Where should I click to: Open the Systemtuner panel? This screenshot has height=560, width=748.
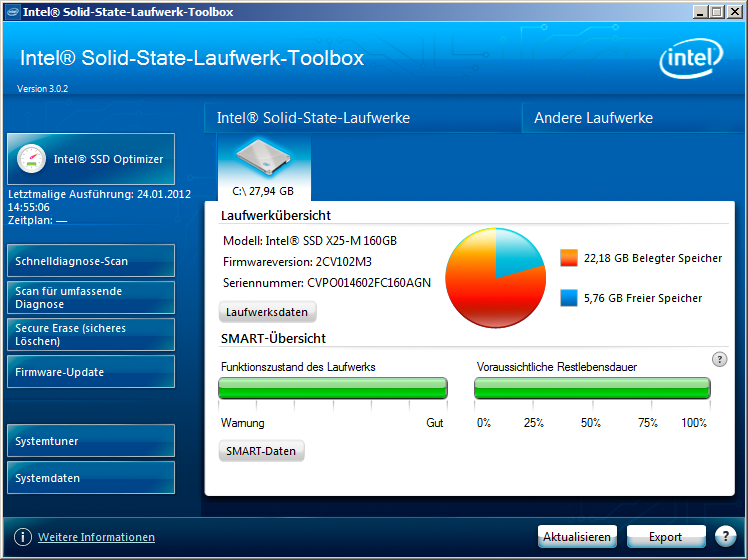[x=91, y=441]
